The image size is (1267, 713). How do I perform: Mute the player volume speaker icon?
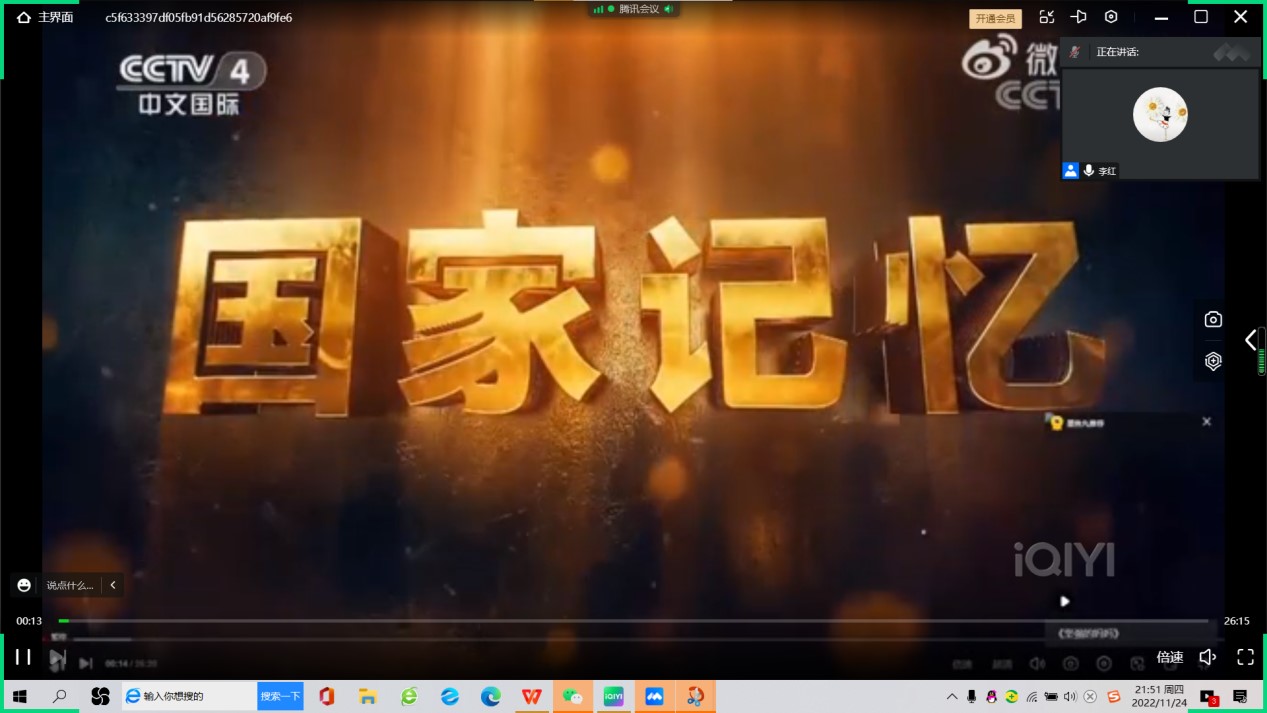1207,657
